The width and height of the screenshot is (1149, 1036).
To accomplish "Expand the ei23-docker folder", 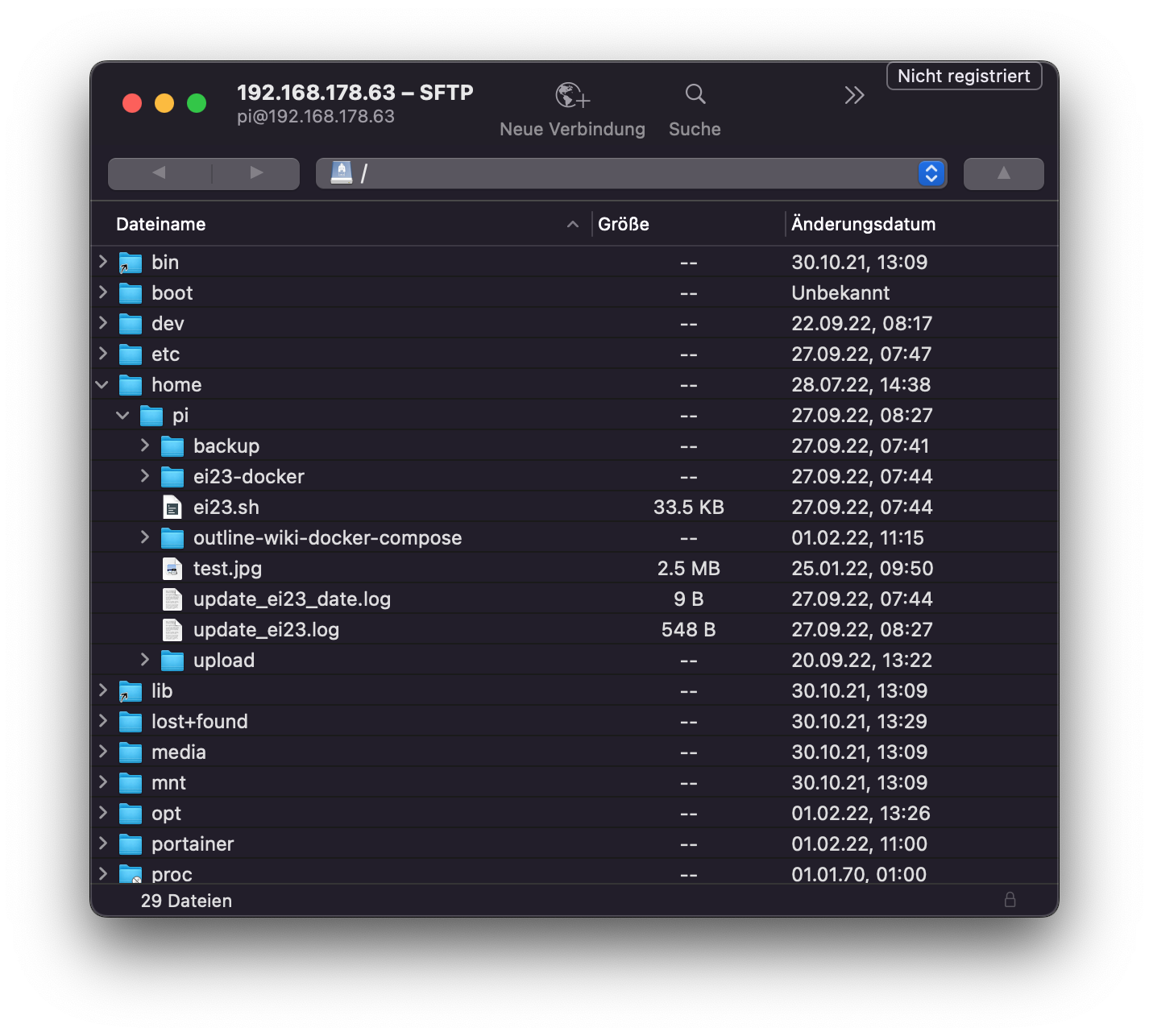I will point(145,476).
